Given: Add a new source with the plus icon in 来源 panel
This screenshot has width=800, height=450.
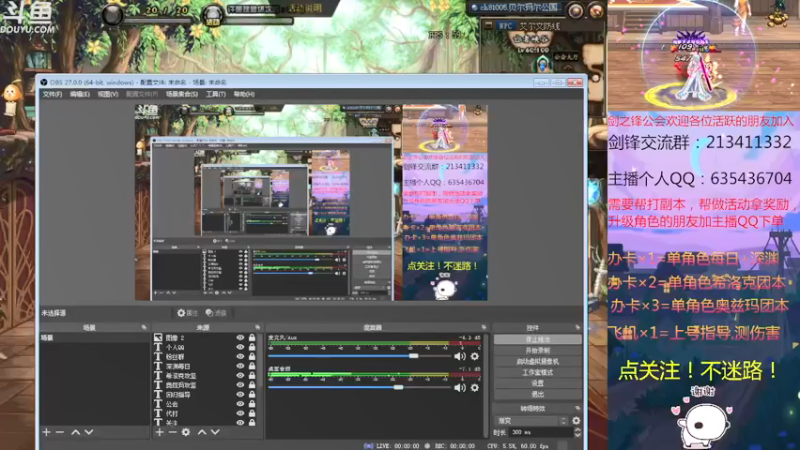Looking at the screenshot, I should tap(159, 432).
